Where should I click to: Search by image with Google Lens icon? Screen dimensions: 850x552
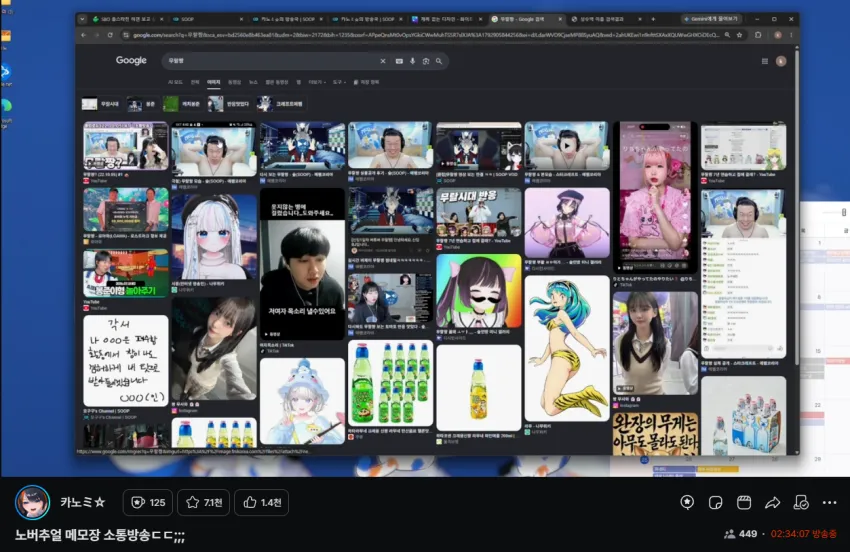pyautogui.click(x=426, y=61)
